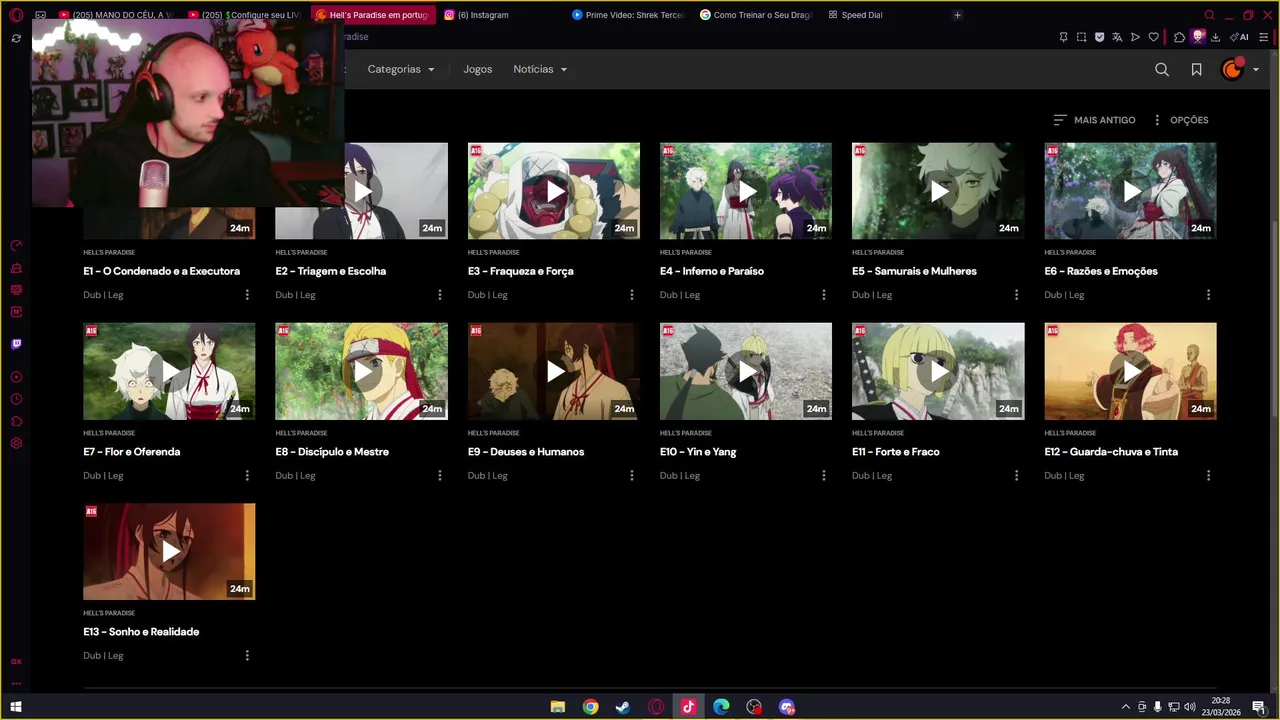Open more options for E12 episode
The image size is (1280, 720).
point(1208,476)
